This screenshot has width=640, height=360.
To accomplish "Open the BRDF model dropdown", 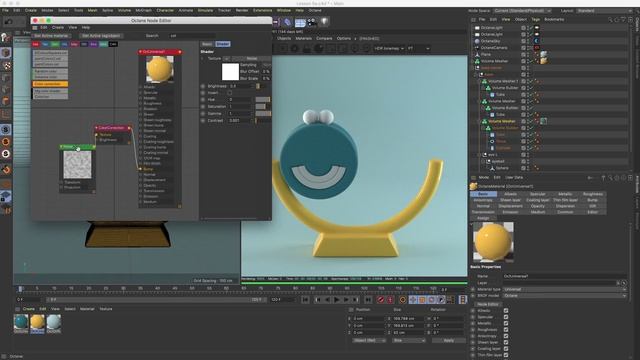I will point(564,296).
